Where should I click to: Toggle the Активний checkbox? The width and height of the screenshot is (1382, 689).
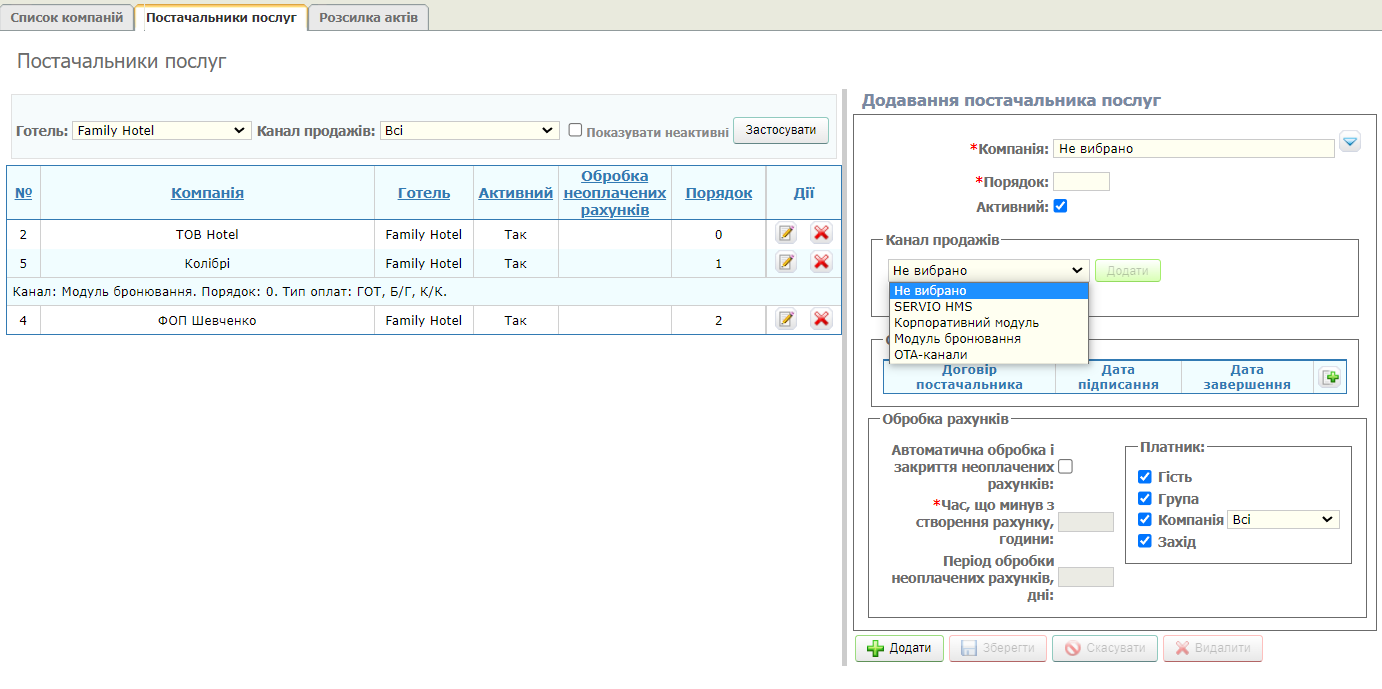[1061, 206]
